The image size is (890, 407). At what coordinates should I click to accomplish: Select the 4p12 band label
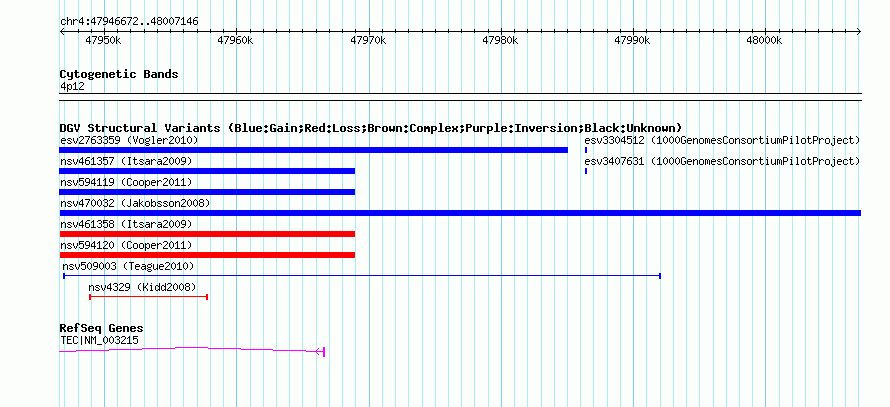pos(72,87)
